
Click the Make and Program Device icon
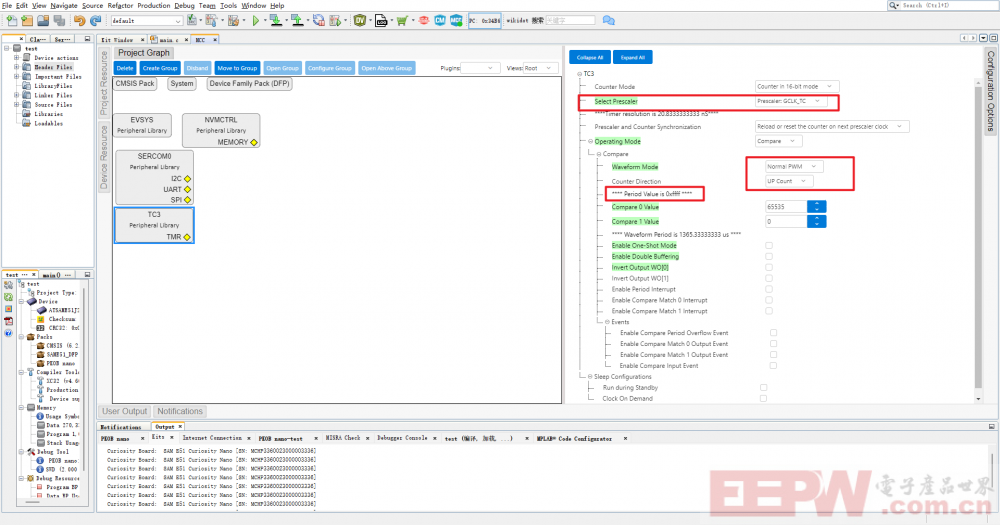coord(276,20)
